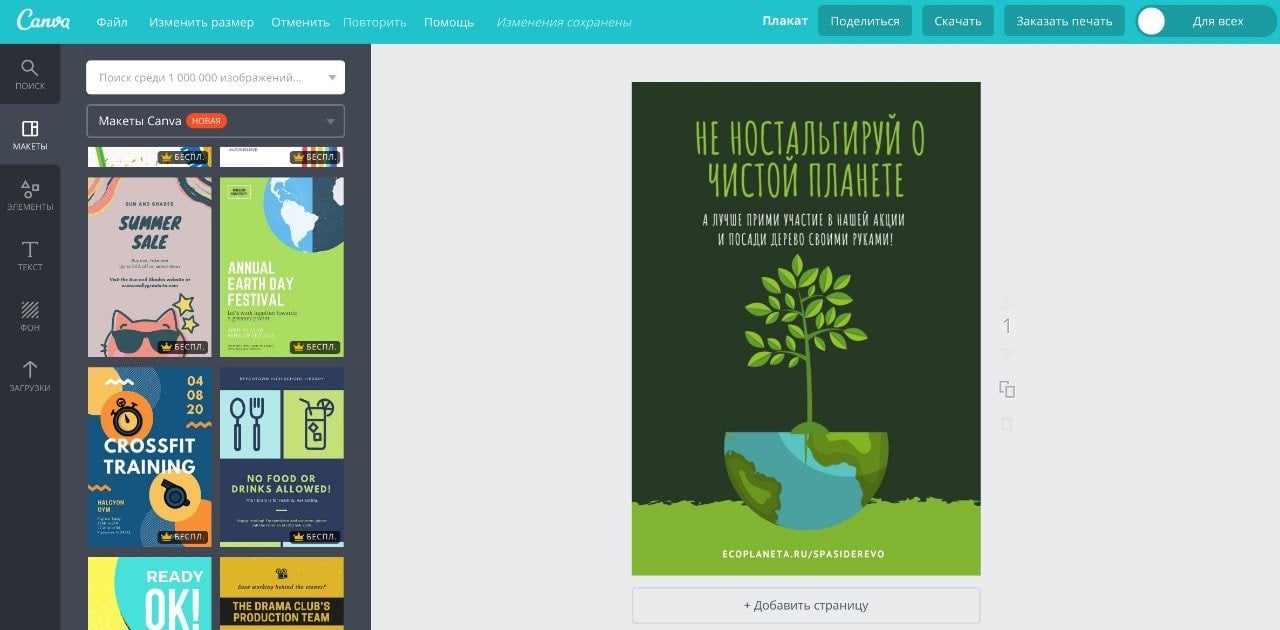Image resolution: width=1280 pixels, height=630 pixels.
Task: Select the Annual Earth Day Festival template
Action: [282, 267]
